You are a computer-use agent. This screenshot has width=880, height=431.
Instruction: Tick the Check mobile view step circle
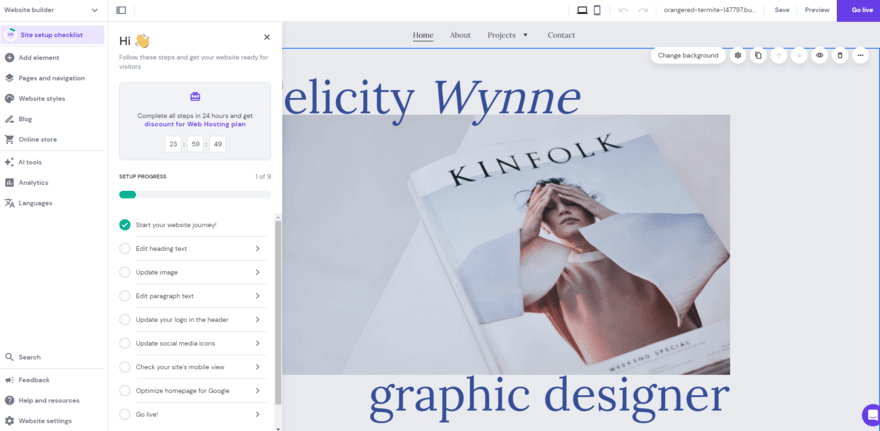[125, 367]
